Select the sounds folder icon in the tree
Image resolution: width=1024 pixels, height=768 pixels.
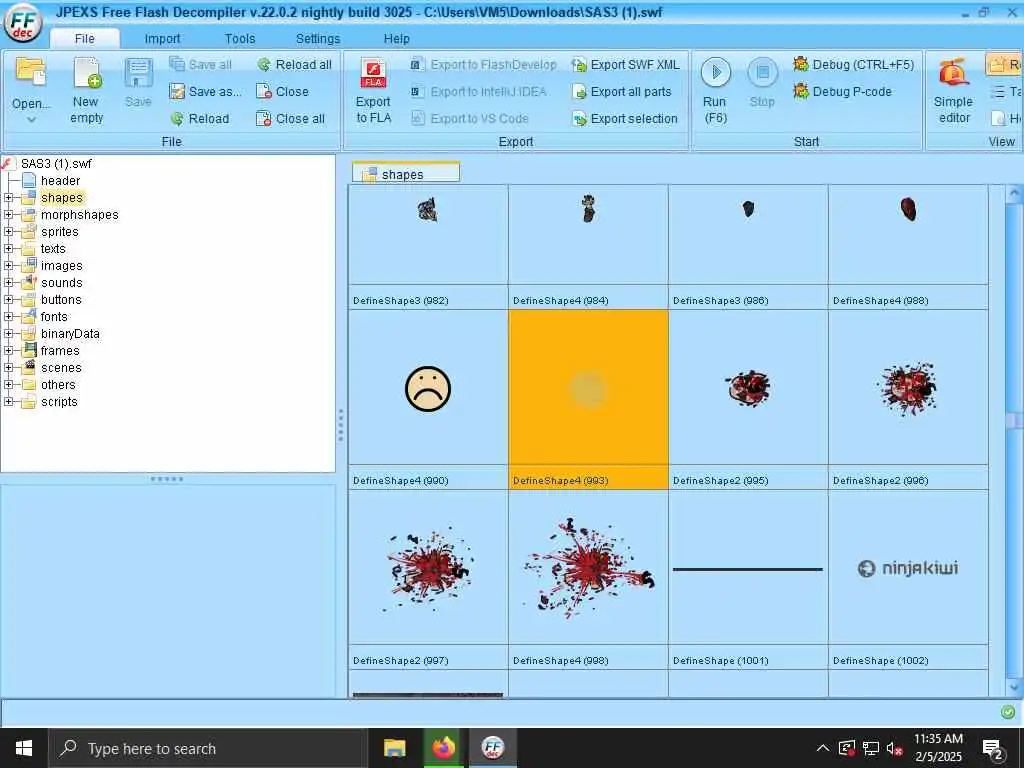(x=29, y=282)
